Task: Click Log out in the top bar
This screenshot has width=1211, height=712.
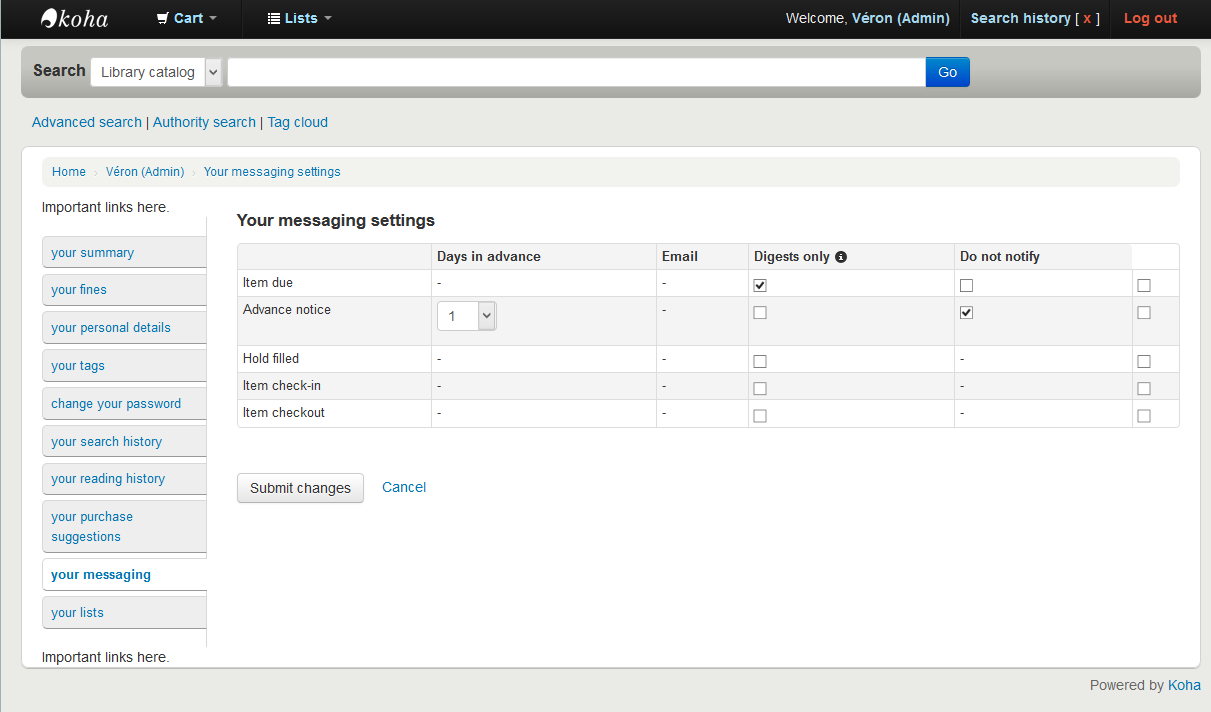Action: (1150, 18)
